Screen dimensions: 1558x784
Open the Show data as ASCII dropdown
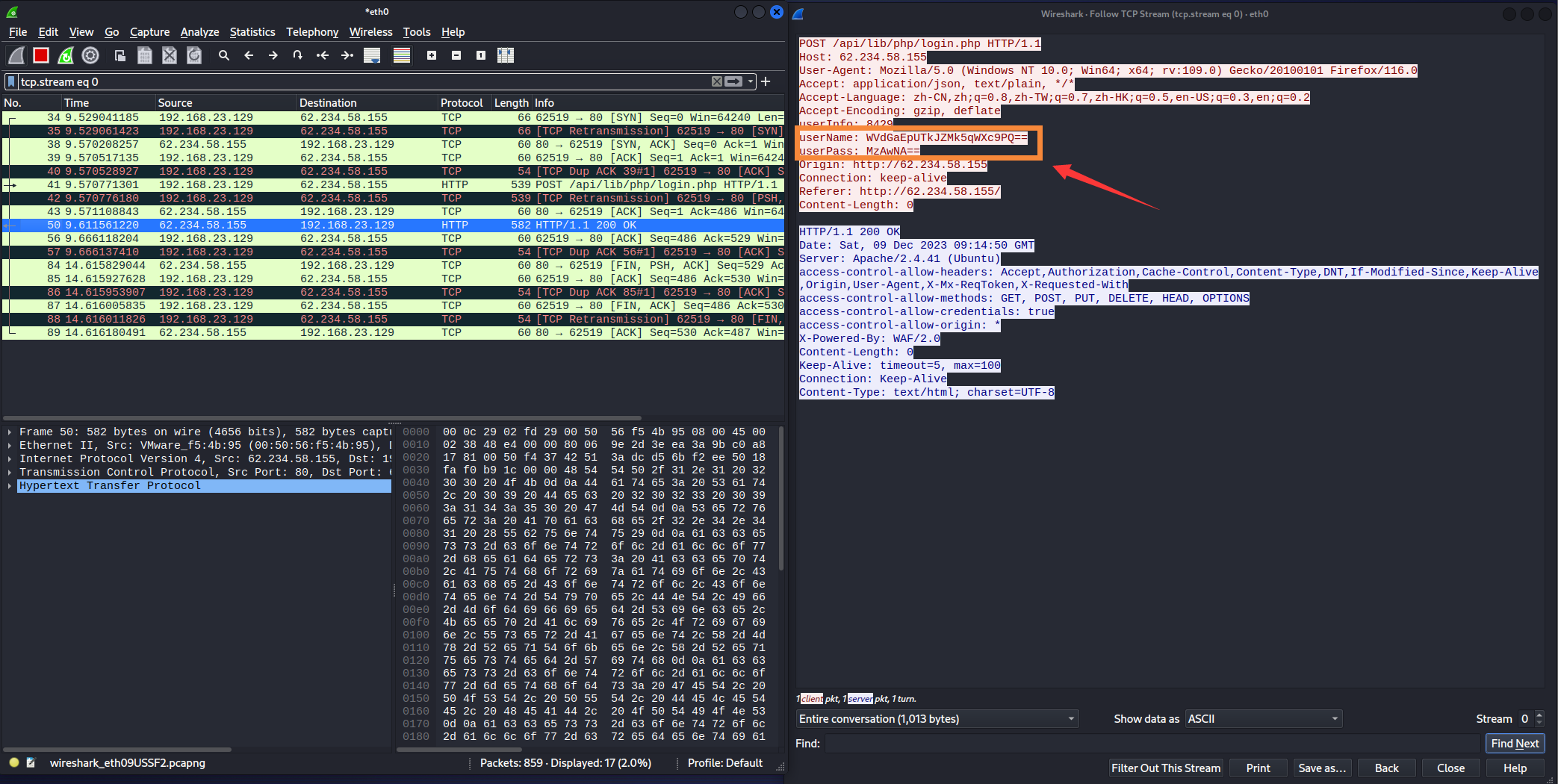click(1264, 719)
